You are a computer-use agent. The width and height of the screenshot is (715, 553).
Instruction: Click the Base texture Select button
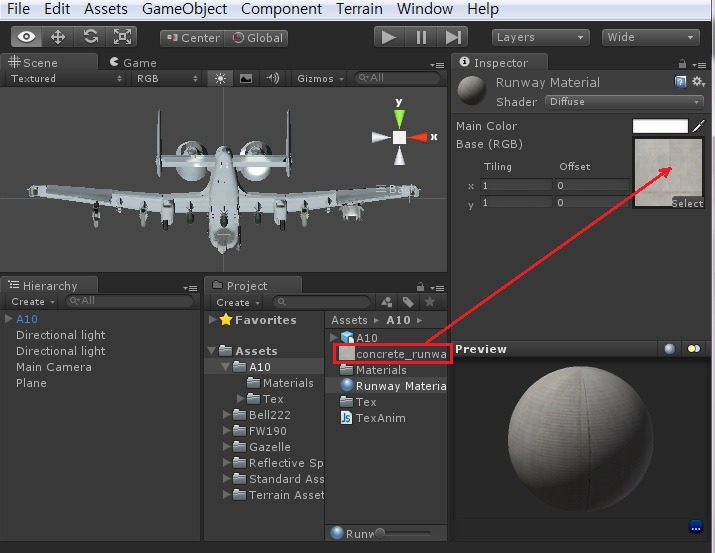coord(687,203)
